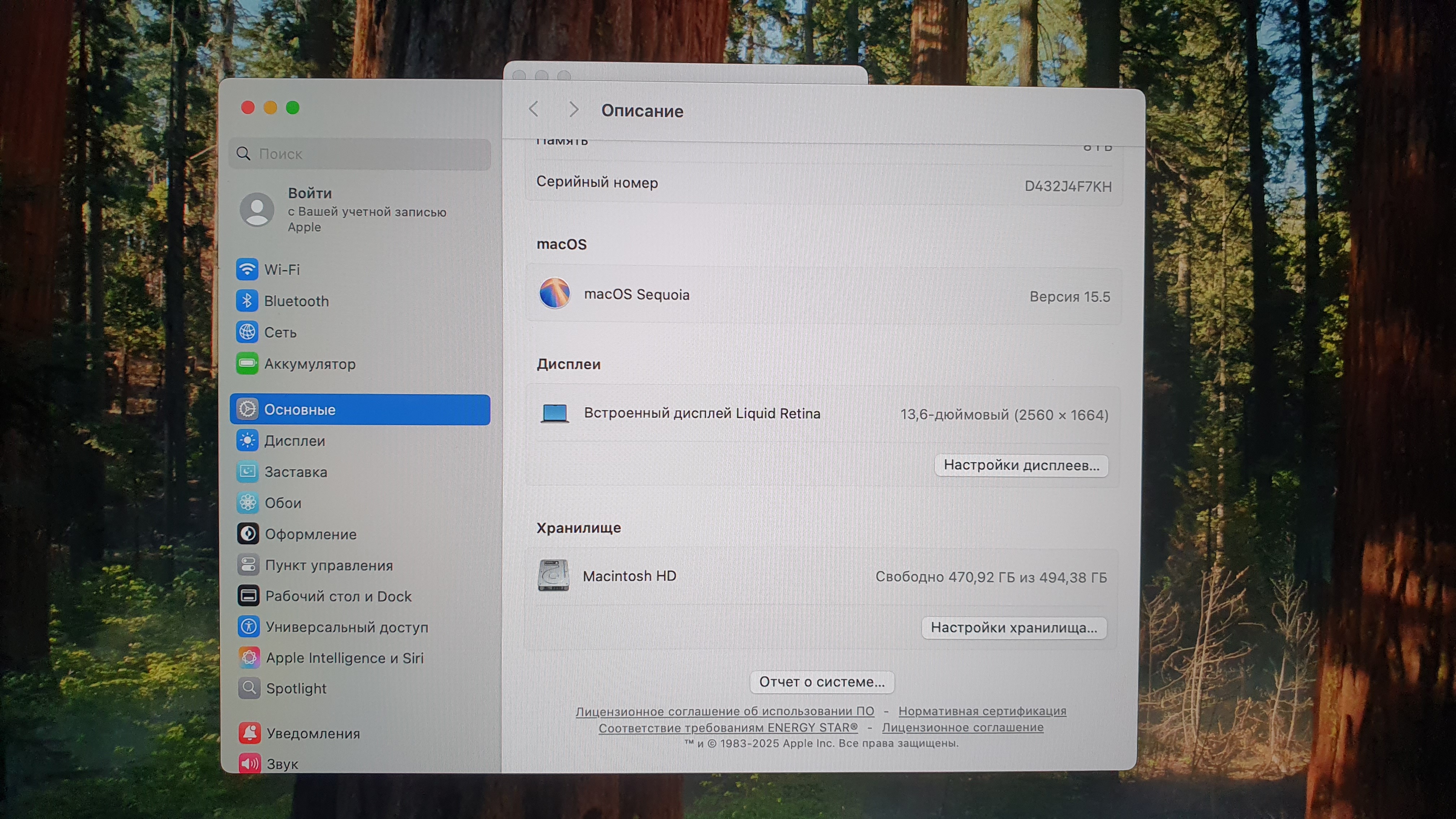Viewport: 1456px width, 819px height.
Task: Select Spotlight magnifier icon in sidebar
Action: 249,688
